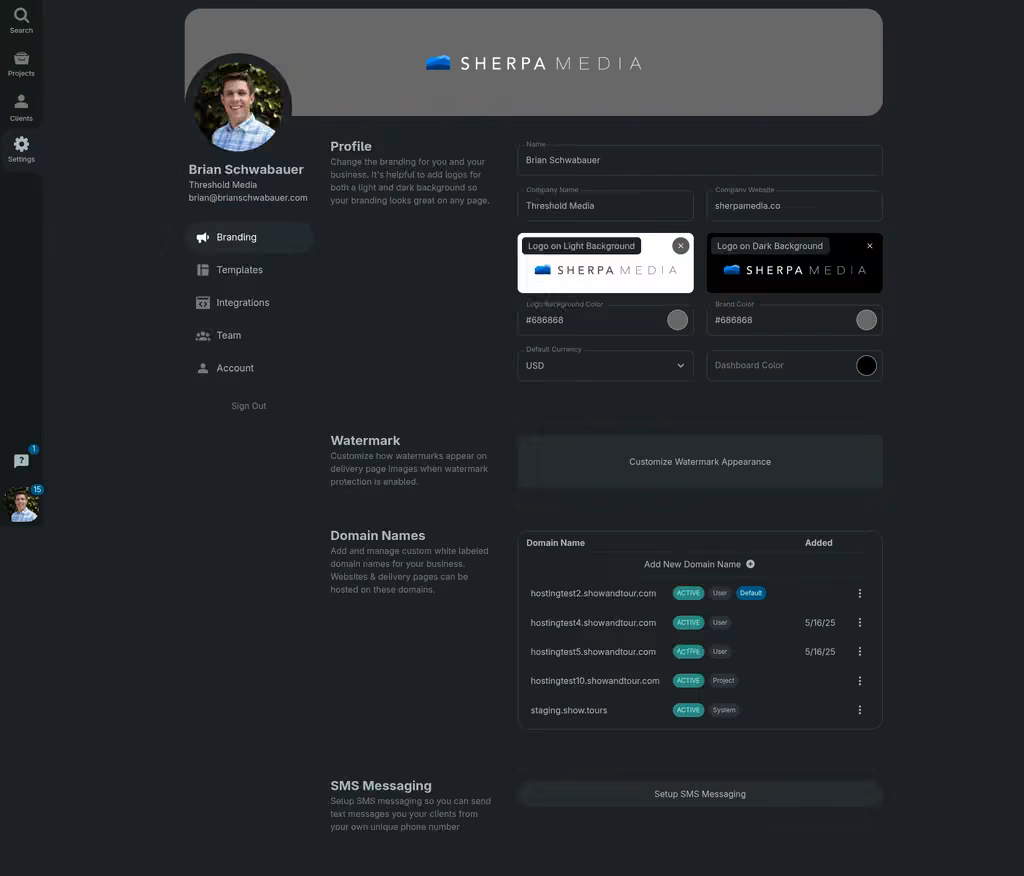Click the Default badge on hostingtest2
The height and width of the screenshot is (876, 1024).
[x=751, y=593]
